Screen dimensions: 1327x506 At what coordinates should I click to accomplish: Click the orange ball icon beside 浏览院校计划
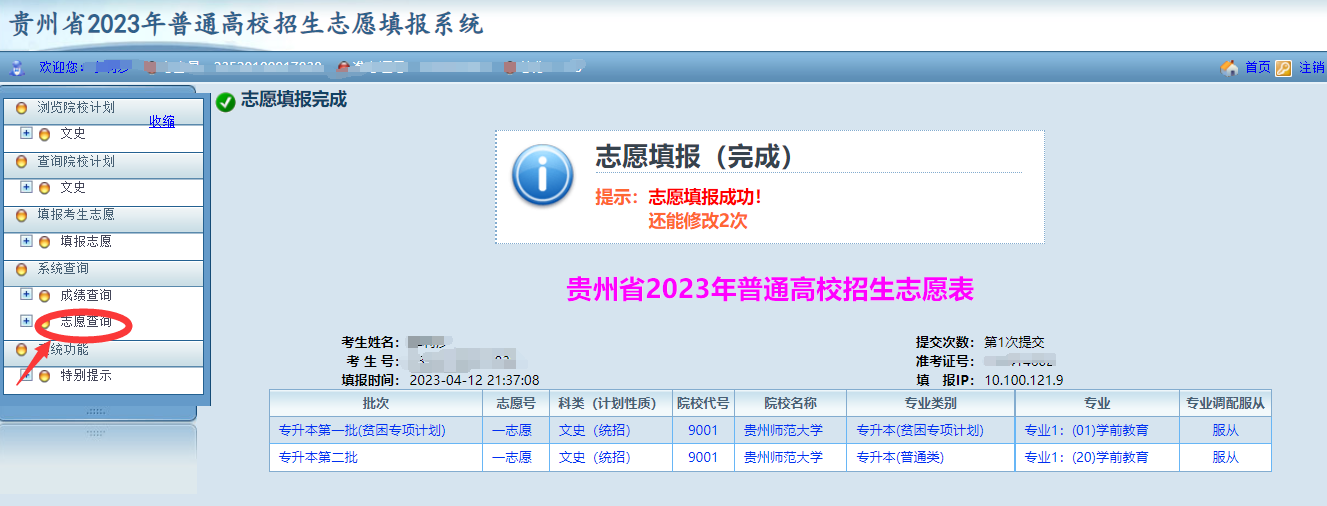[x=21, y=108]
